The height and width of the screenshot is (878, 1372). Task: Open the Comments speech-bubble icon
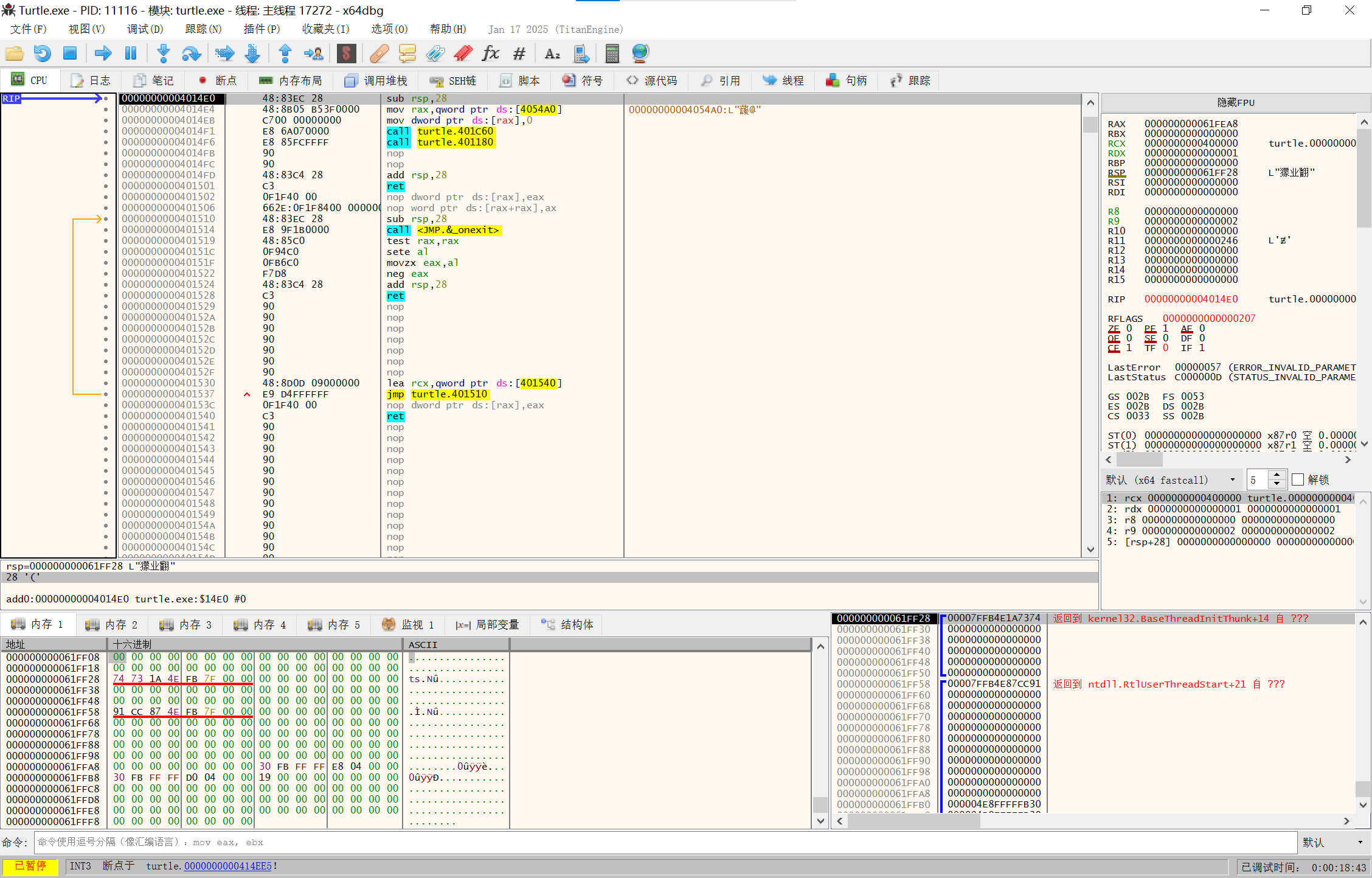coord(407,54)
